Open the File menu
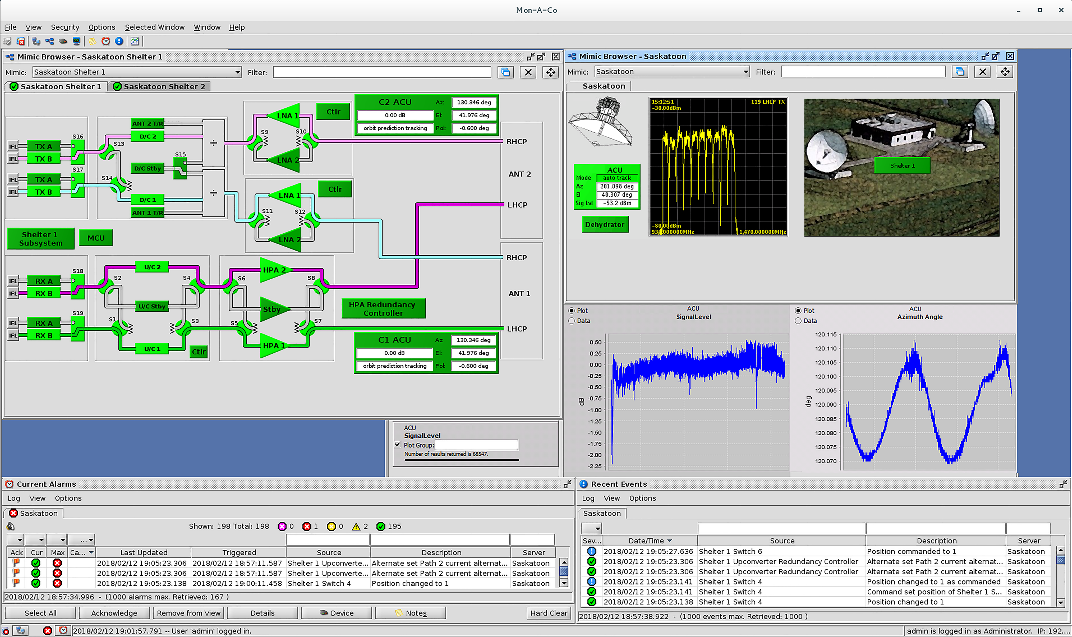Screen dimensions: 1072x637 pyautogui.click(x=10, y=27)
